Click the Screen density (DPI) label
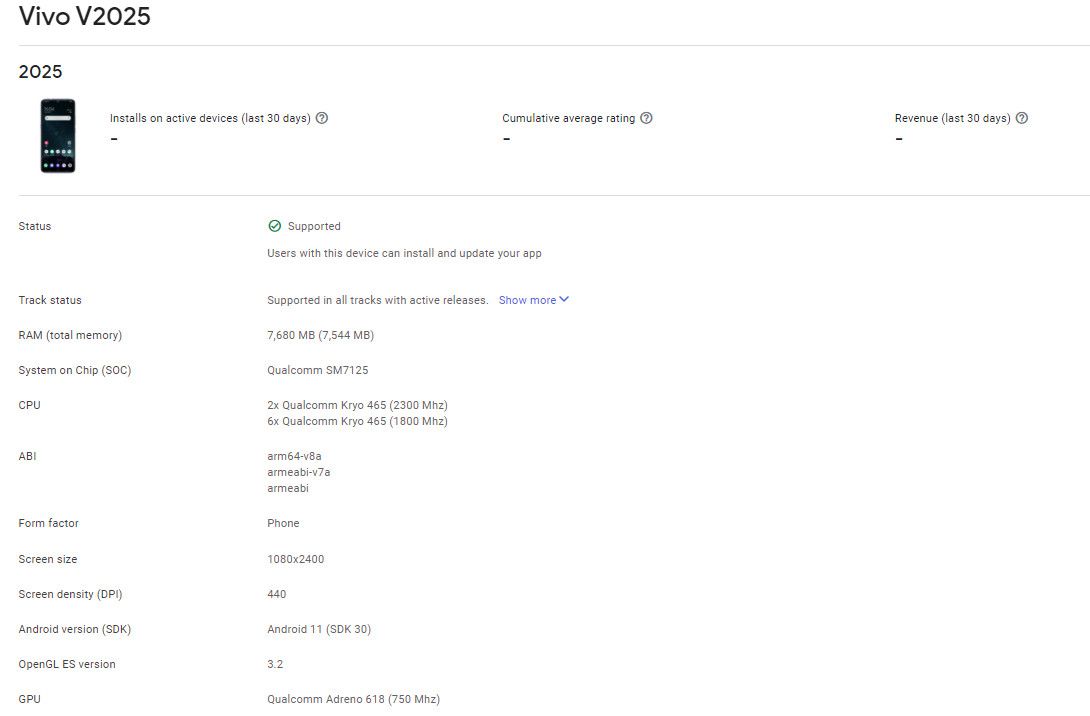 (x=70, y=594)
